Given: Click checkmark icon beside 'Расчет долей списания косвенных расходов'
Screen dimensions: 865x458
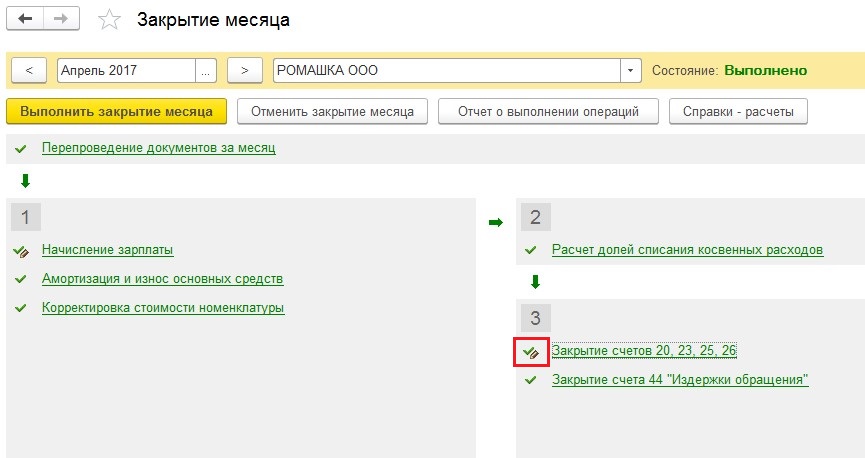Looking at the screenshot, I should tap(531, 250).
